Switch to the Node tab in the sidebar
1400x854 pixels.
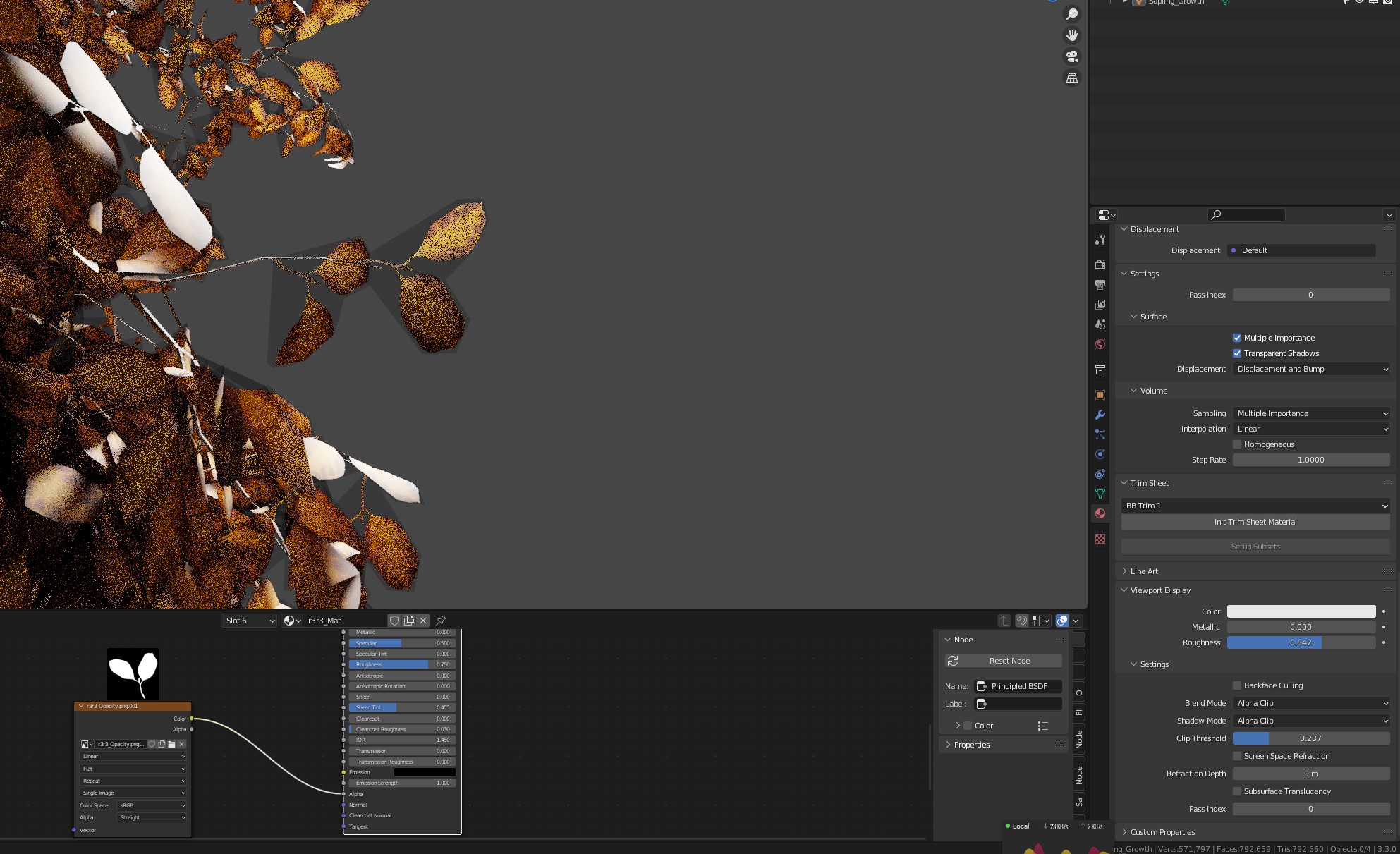coord(1078,739)
